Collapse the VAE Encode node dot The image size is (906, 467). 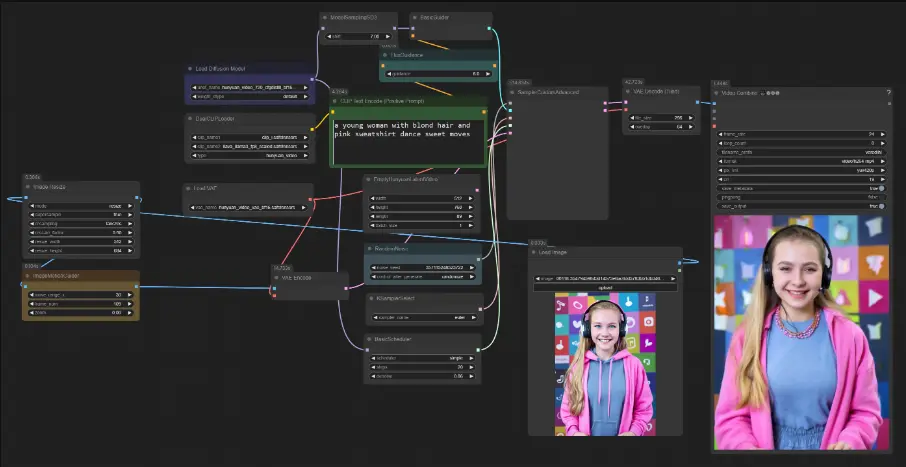click(x=278, y=278)
